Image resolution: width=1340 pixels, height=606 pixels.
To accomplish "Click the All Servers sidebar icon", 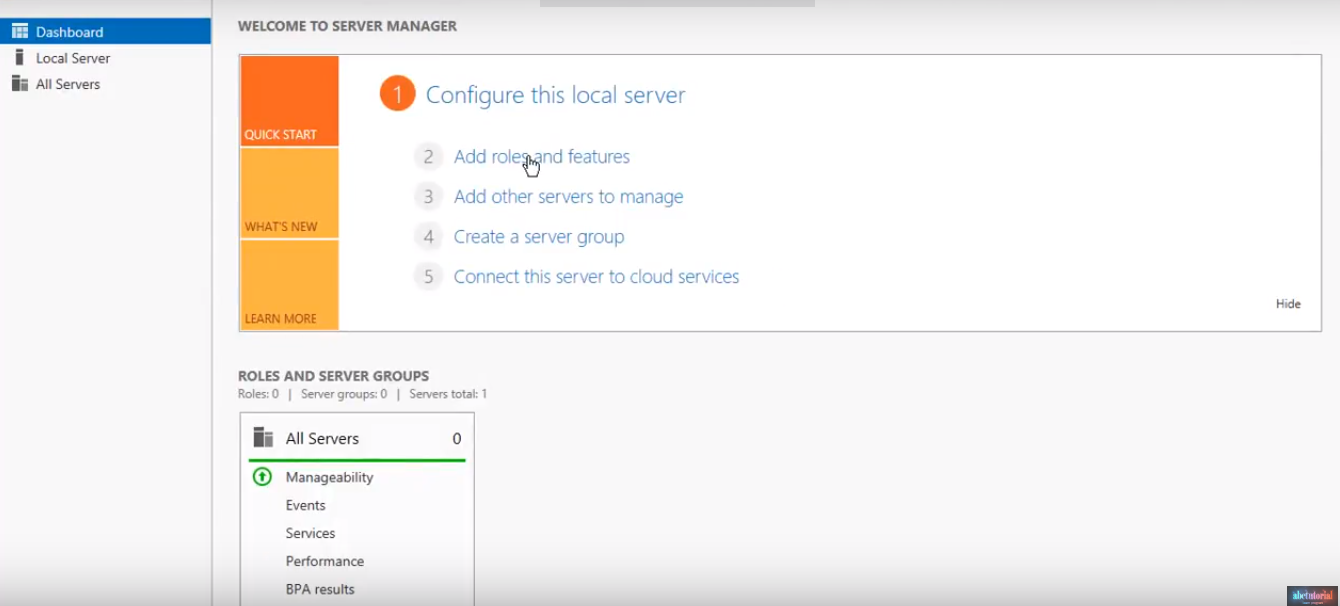I will 20,84.
